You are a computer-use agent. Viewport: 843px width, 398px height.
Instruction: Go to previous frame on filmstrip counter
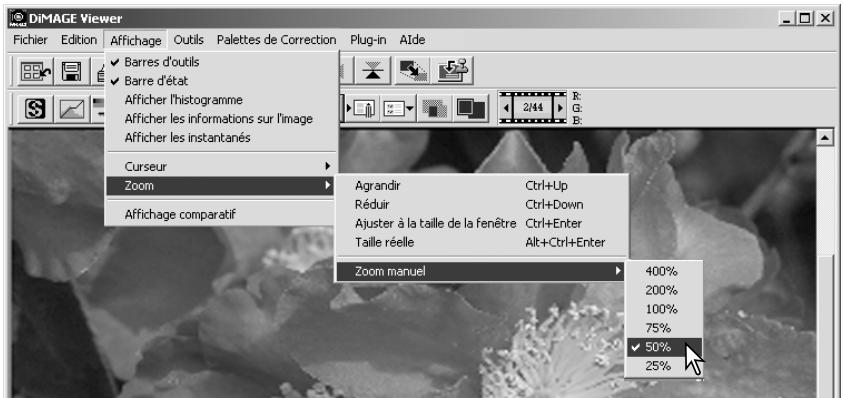tap(506, 108)
